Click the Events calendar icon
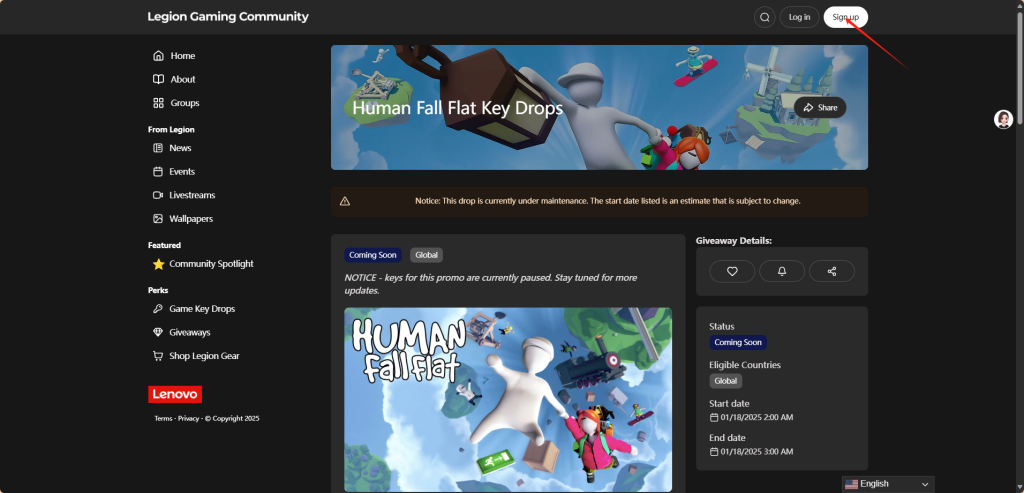Viewport: 1024px width, 493px height. (x=157, y=172)
